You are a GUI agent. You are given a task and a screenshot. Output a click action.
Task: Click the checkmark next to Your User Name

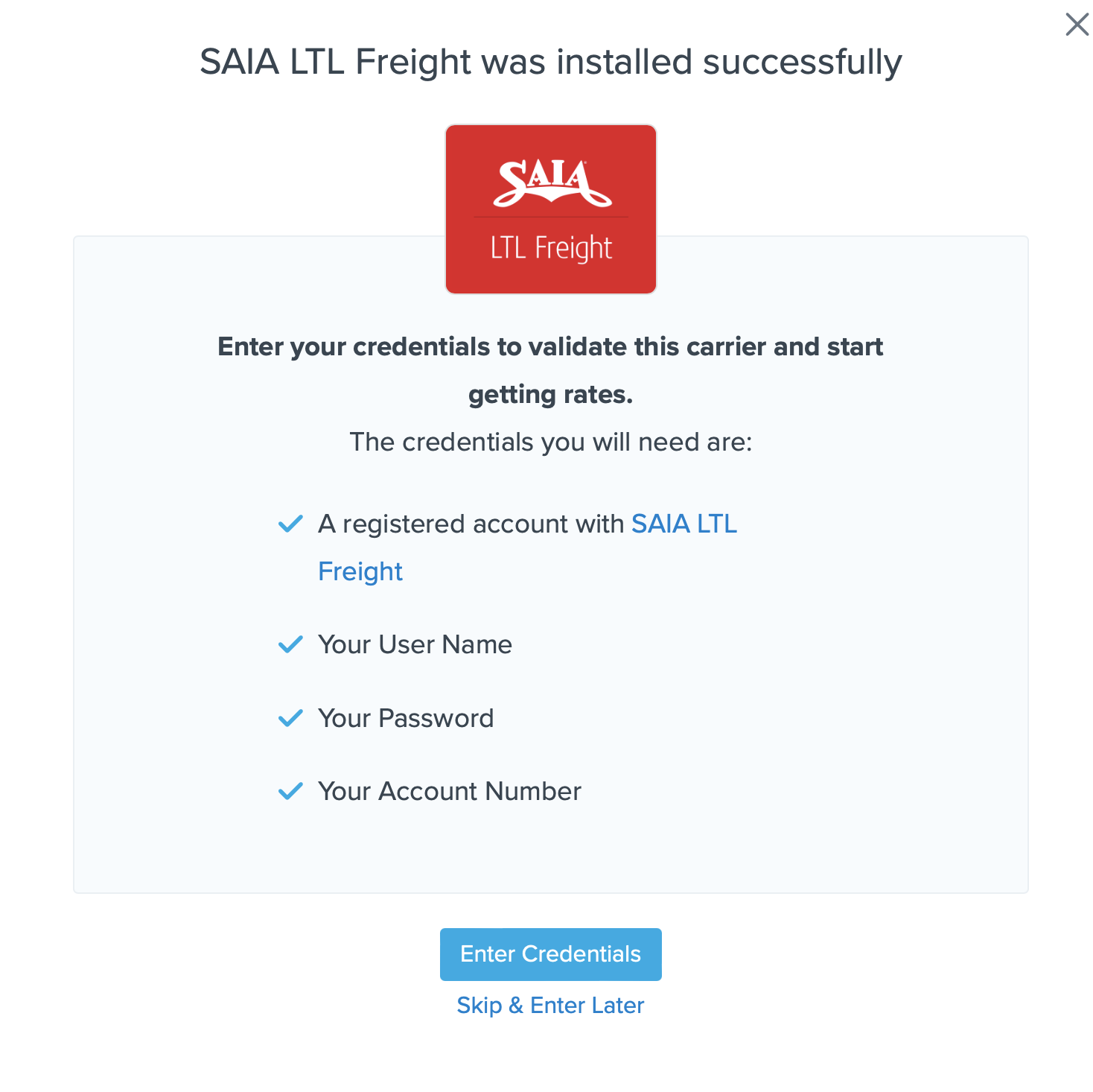290,644
